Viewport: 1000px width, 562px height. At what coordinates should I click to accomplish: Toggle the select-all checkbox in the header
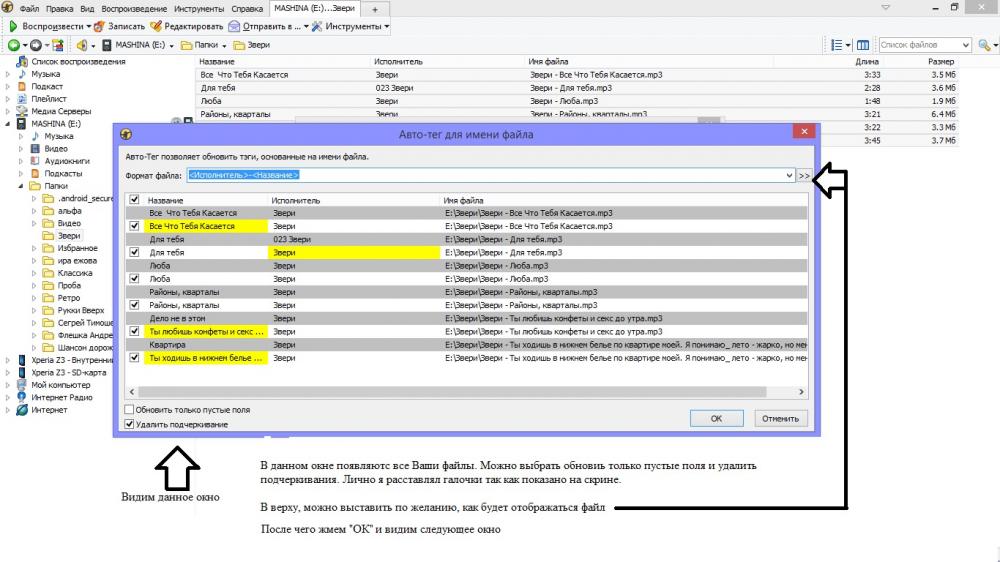(134, 200)
